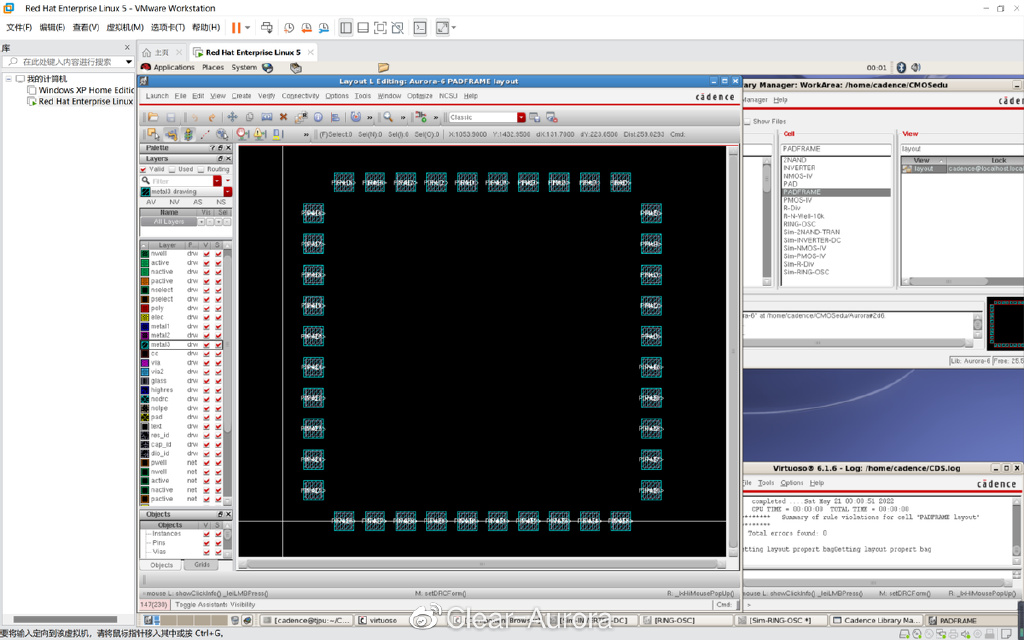The width and height of the screenshot is (1024, 640).
Task: Toggle selectability checkbox of metal1 layer
Action: pyautogui.click(x=218, y=326)
